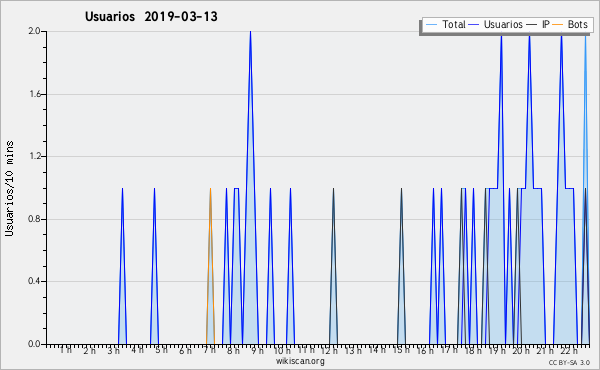Click the Bots legend entry
The image size is (600, 370).
pos(570,24)
